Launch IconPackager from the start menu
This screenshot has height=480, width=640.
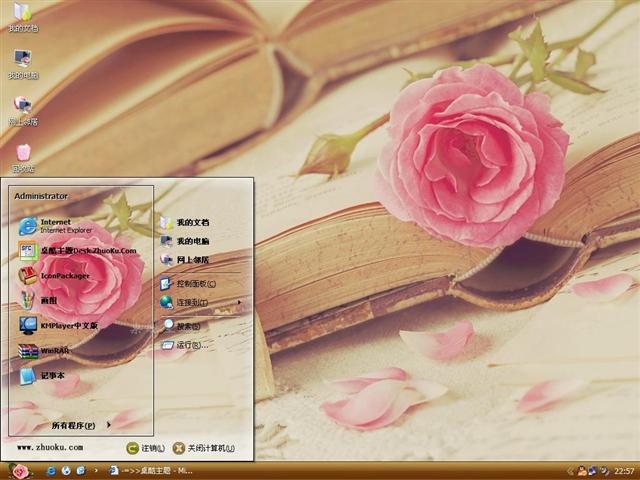tap(54, 276)
